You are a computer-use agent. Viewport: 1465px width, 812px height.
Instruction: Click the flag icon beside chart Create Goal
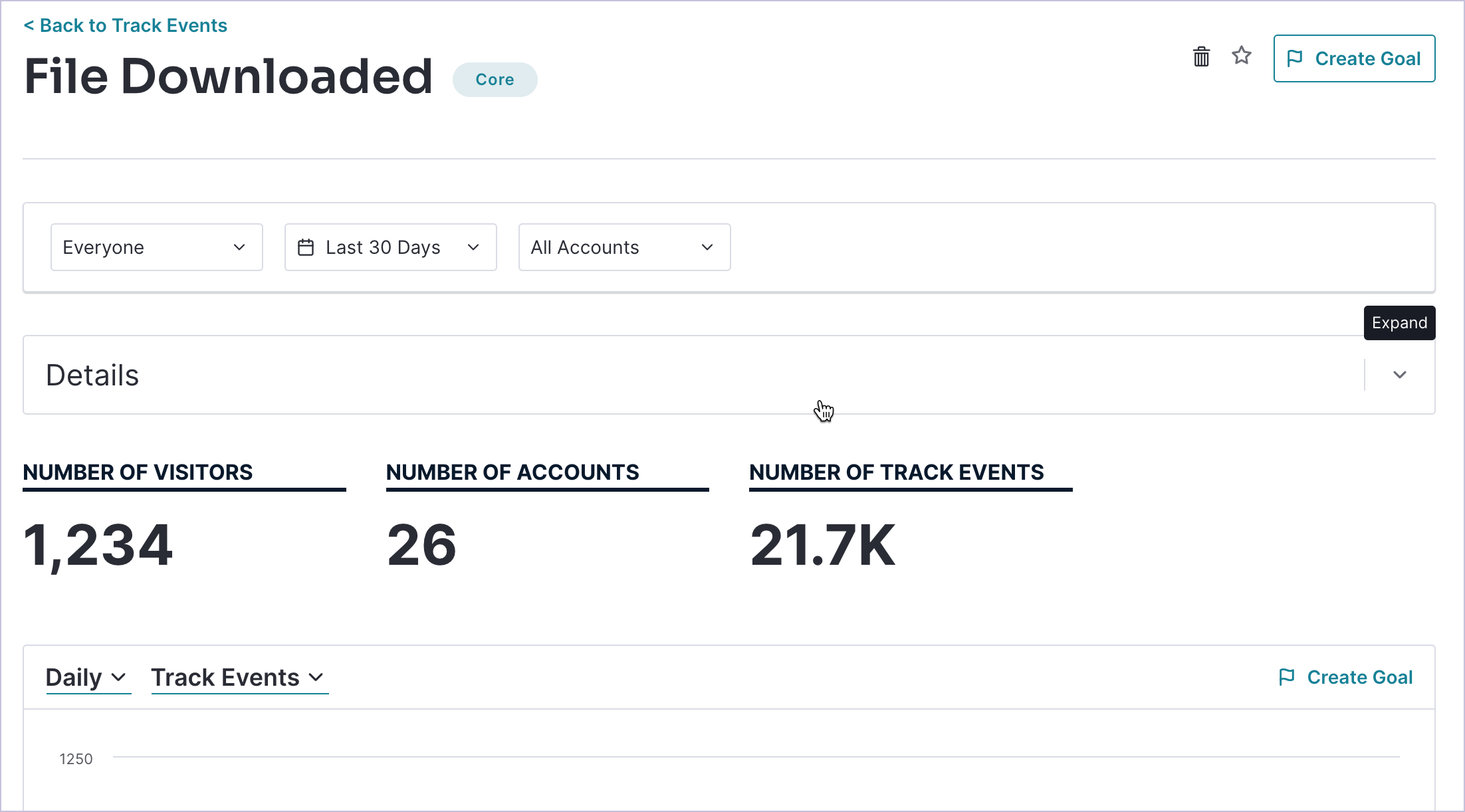1286,677
